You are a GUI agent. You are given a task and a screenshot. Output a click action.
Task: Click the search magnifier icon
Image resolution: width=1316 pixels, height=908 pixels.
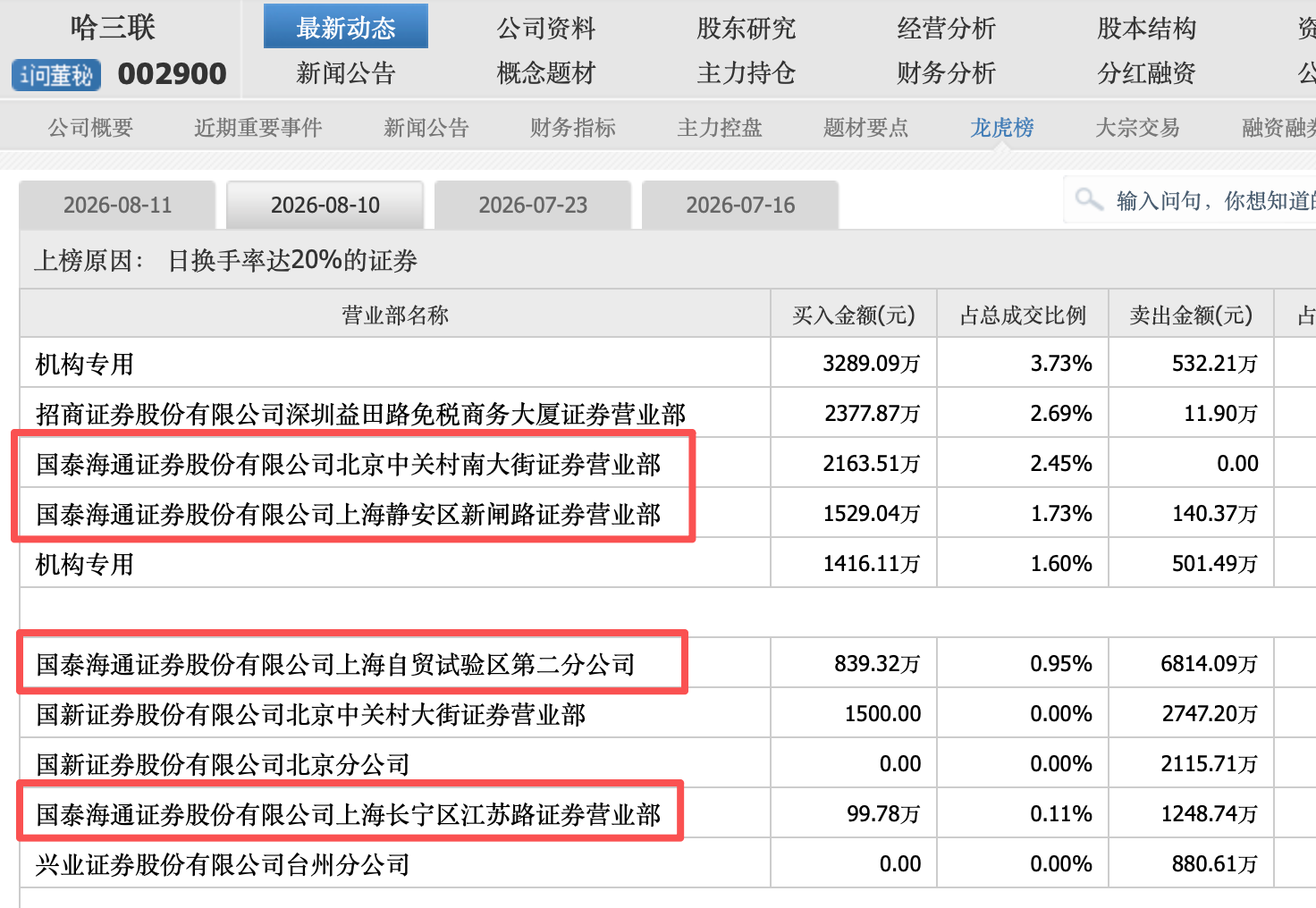[1088, 199]
